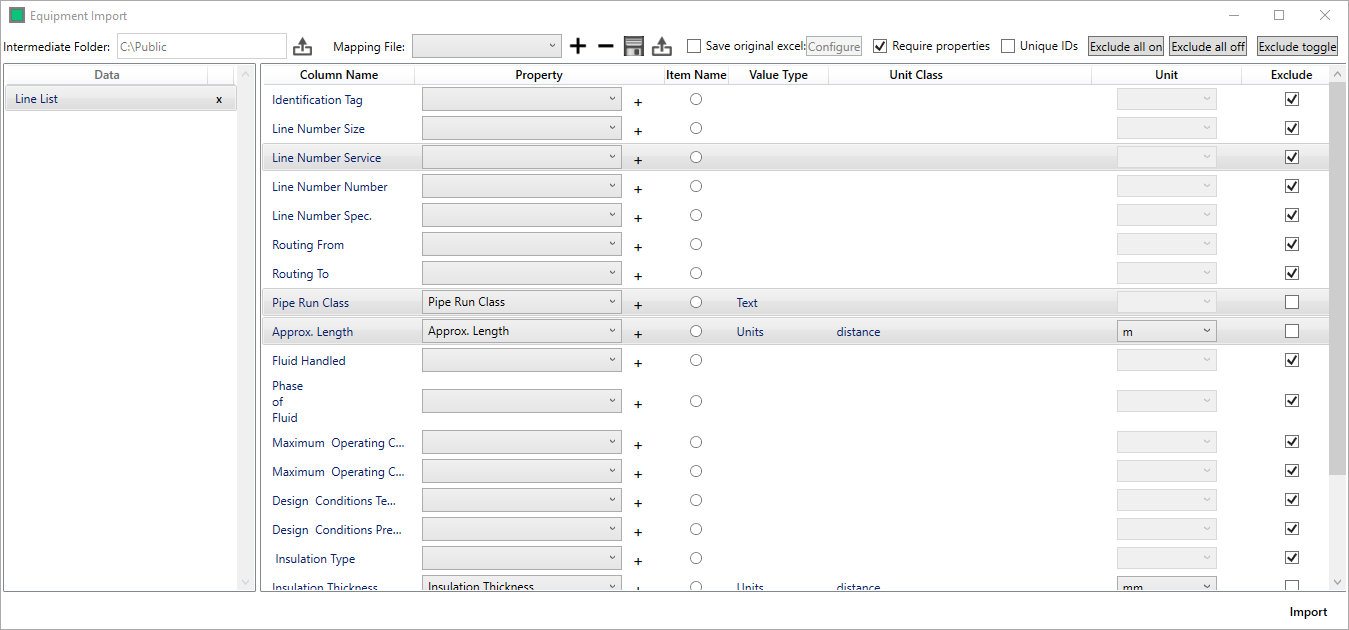This screenshot has width=1349, height=630.
Task: Open the Unit dropdown for Approx. Length
Action: (1166, 331)
